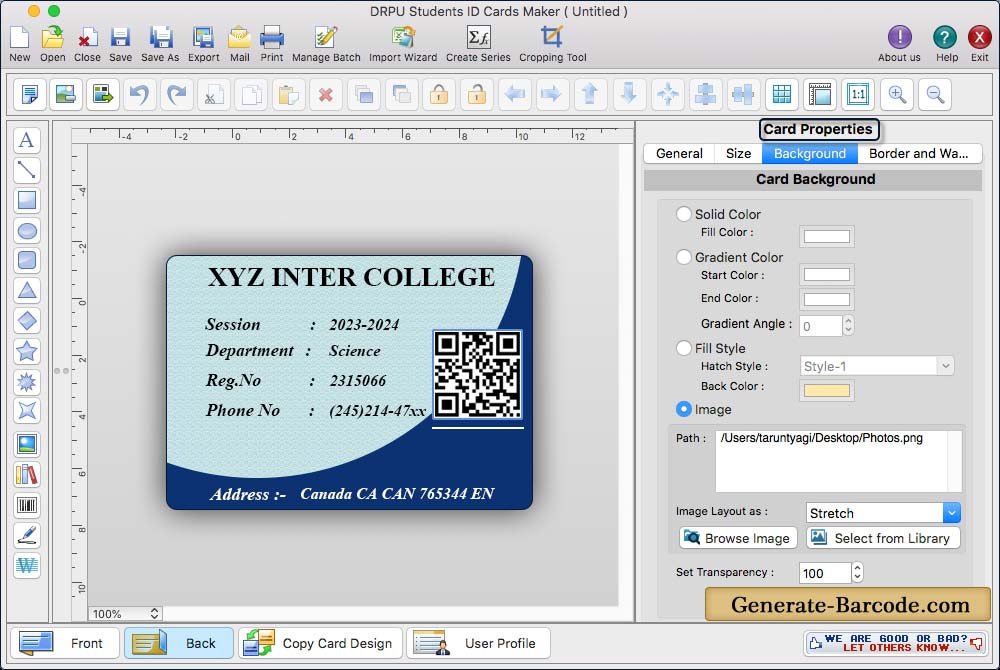Image resolution: width=1000 pixels, height=670 pixels.
Task: Select the Line drawing tool
Action: (27, 170)
